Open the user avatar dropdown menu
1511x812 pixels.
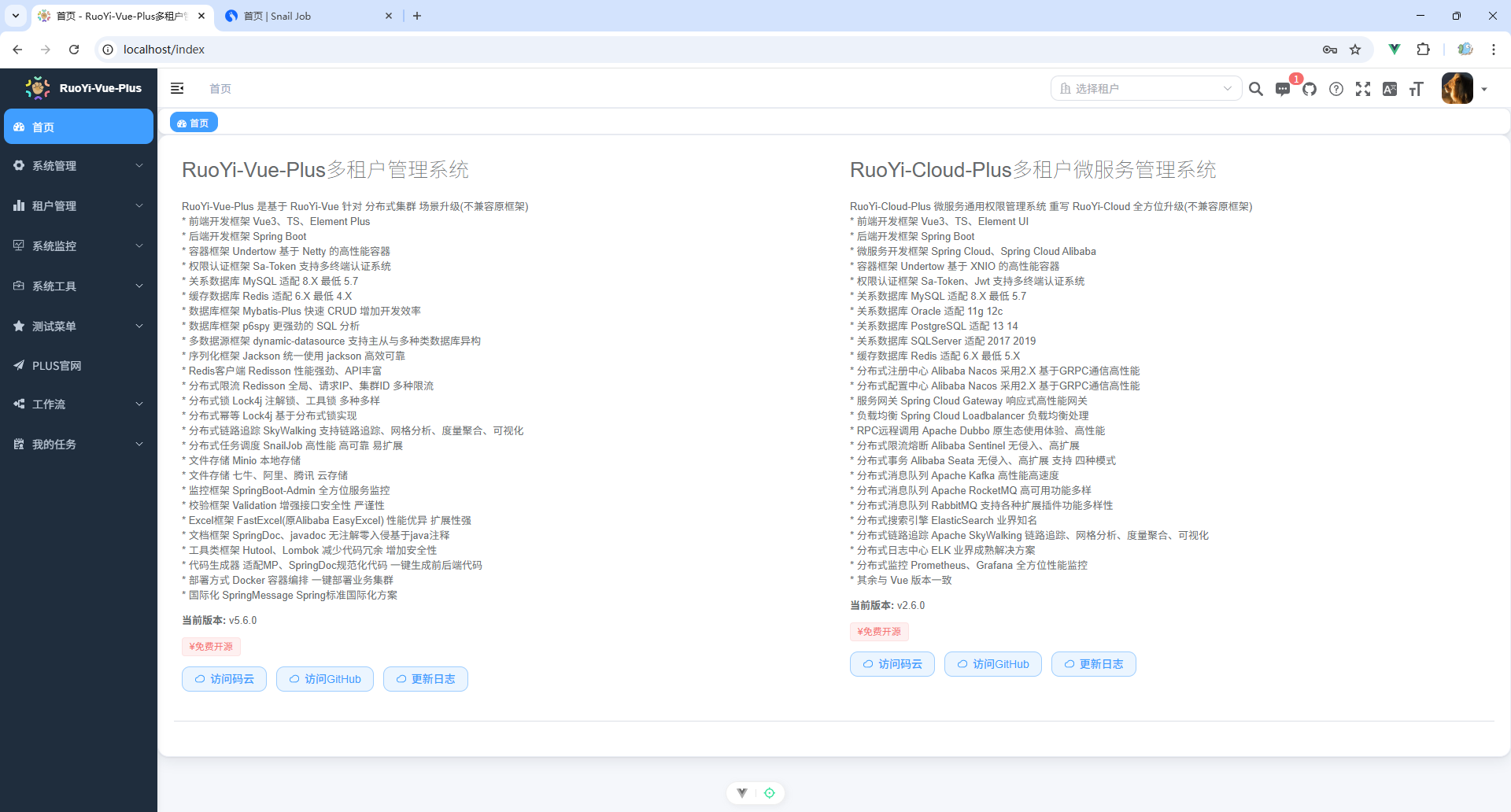[x=1464, y=89]
